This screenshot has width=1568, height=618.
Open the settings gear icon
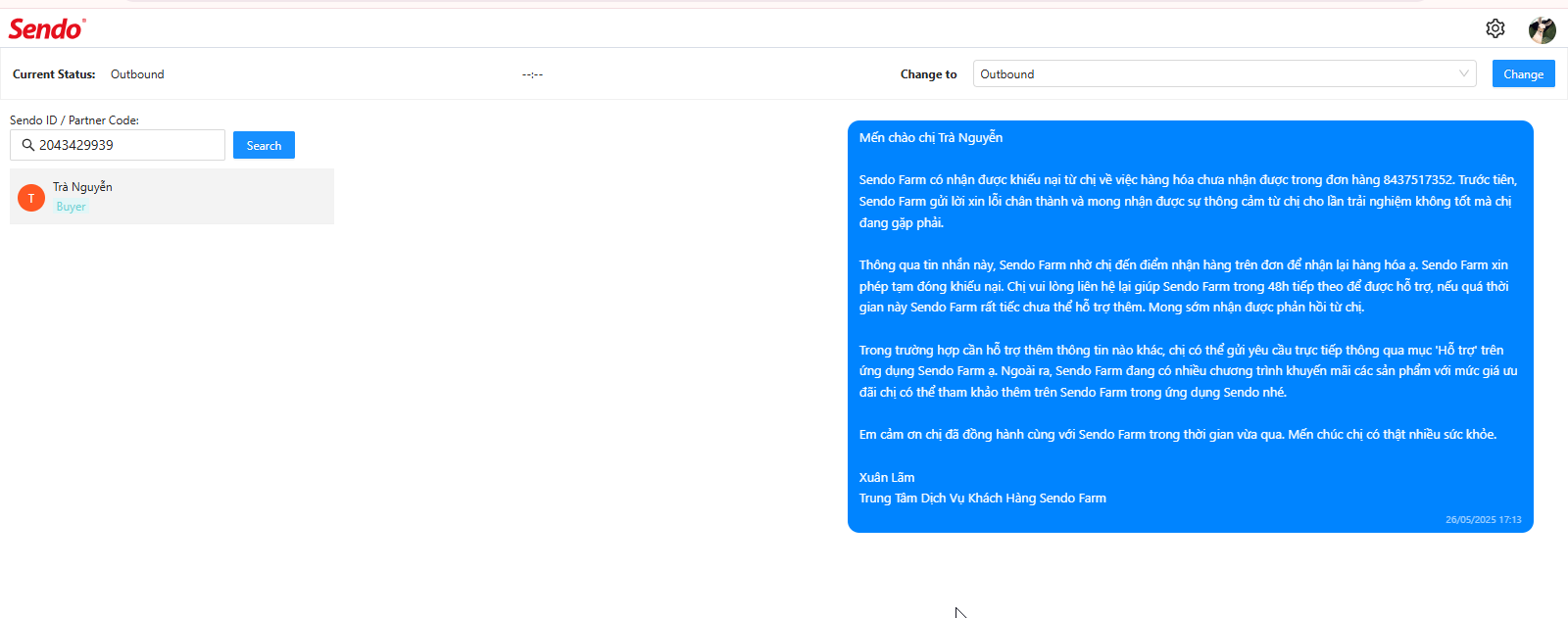(1494, 28)
